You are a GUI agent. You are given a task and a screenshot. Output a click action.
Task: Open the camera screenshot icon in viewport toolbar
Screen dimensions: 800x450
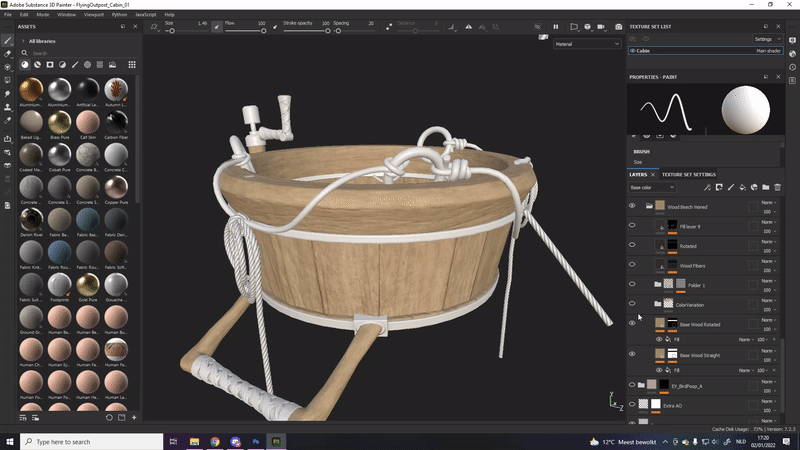point(618,27)
